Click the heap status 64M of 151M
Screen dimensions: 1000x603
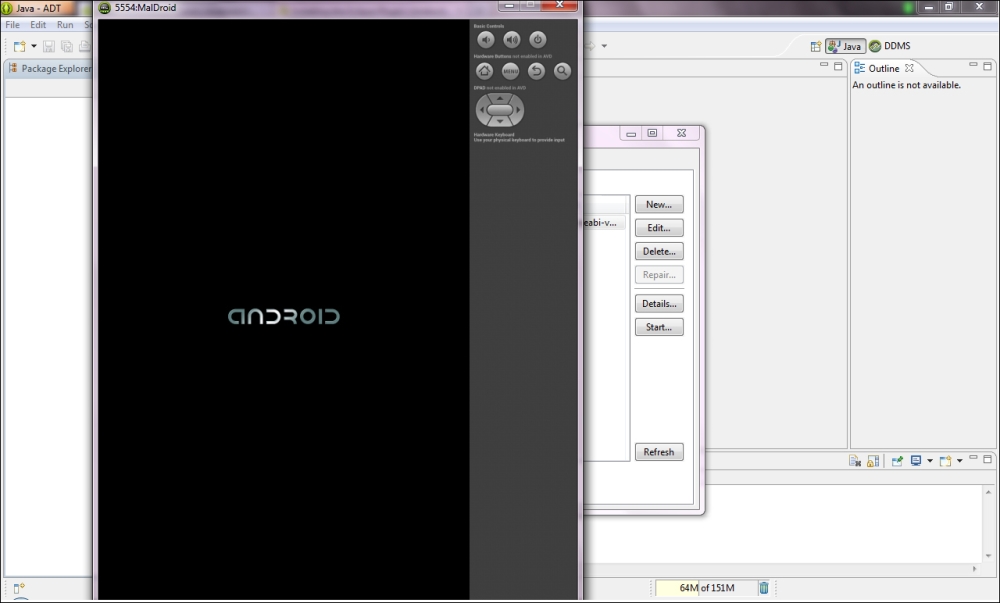pyautogui.click(x=706, y=588)
